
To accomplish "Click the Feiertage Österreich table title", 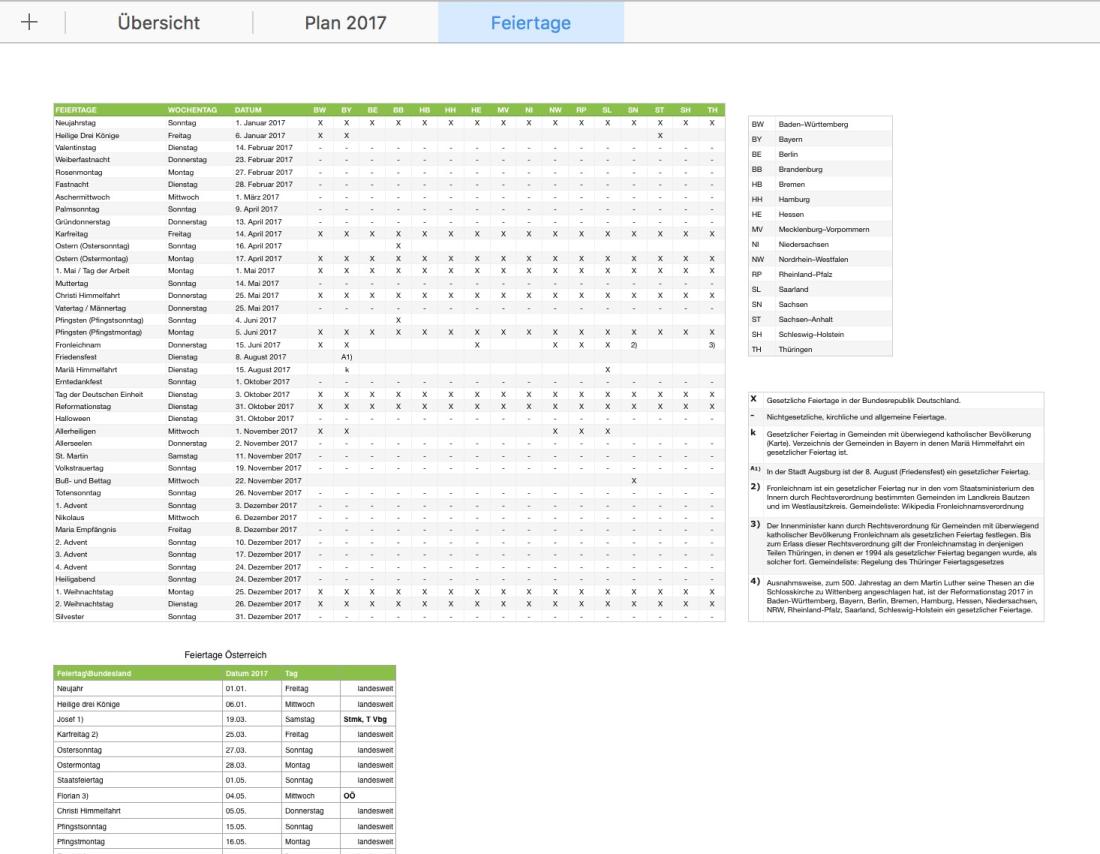I will pyautogui.click(x=225, y=653).
